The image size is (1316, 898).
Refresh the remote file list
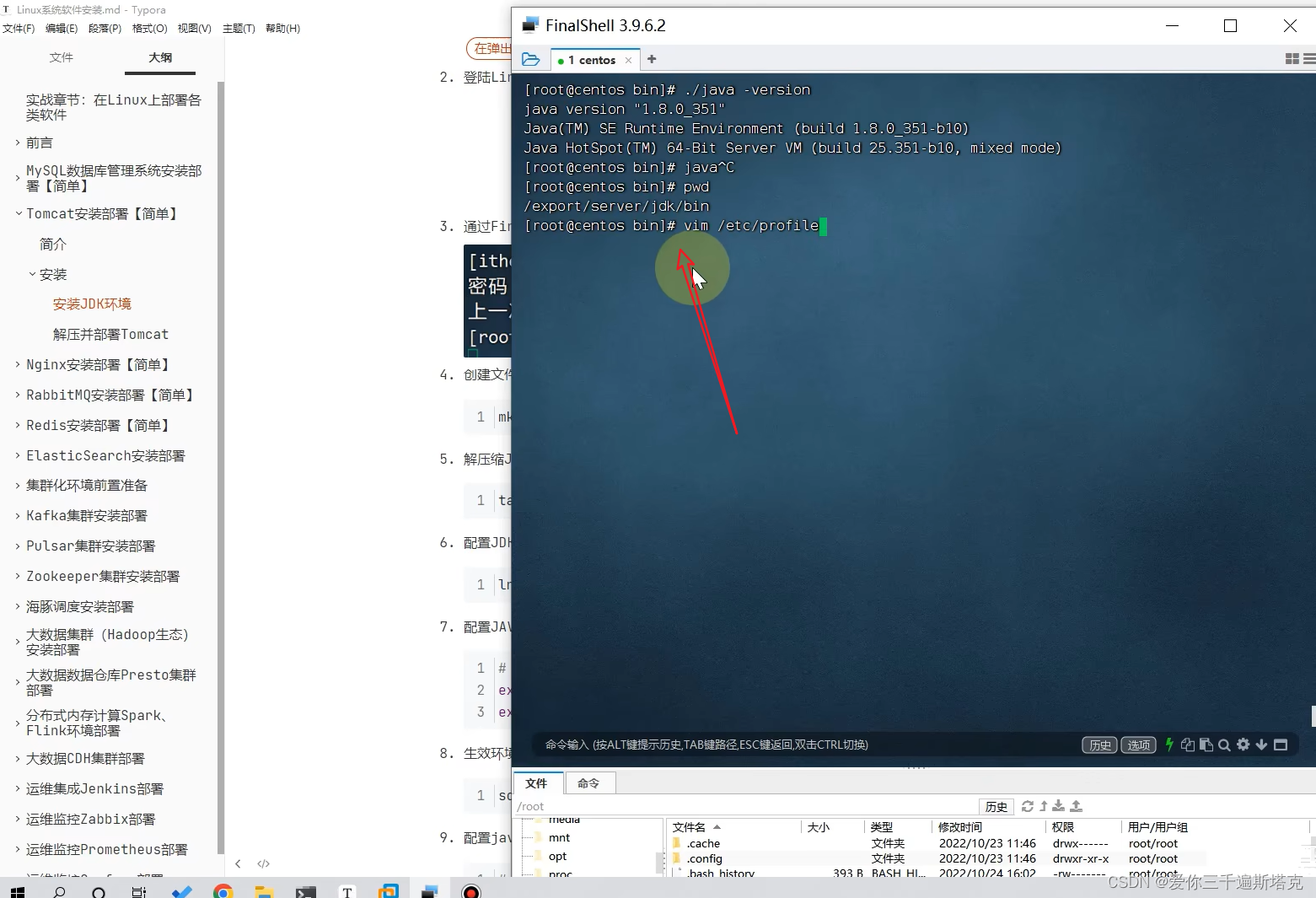[x=1027, y=806]
